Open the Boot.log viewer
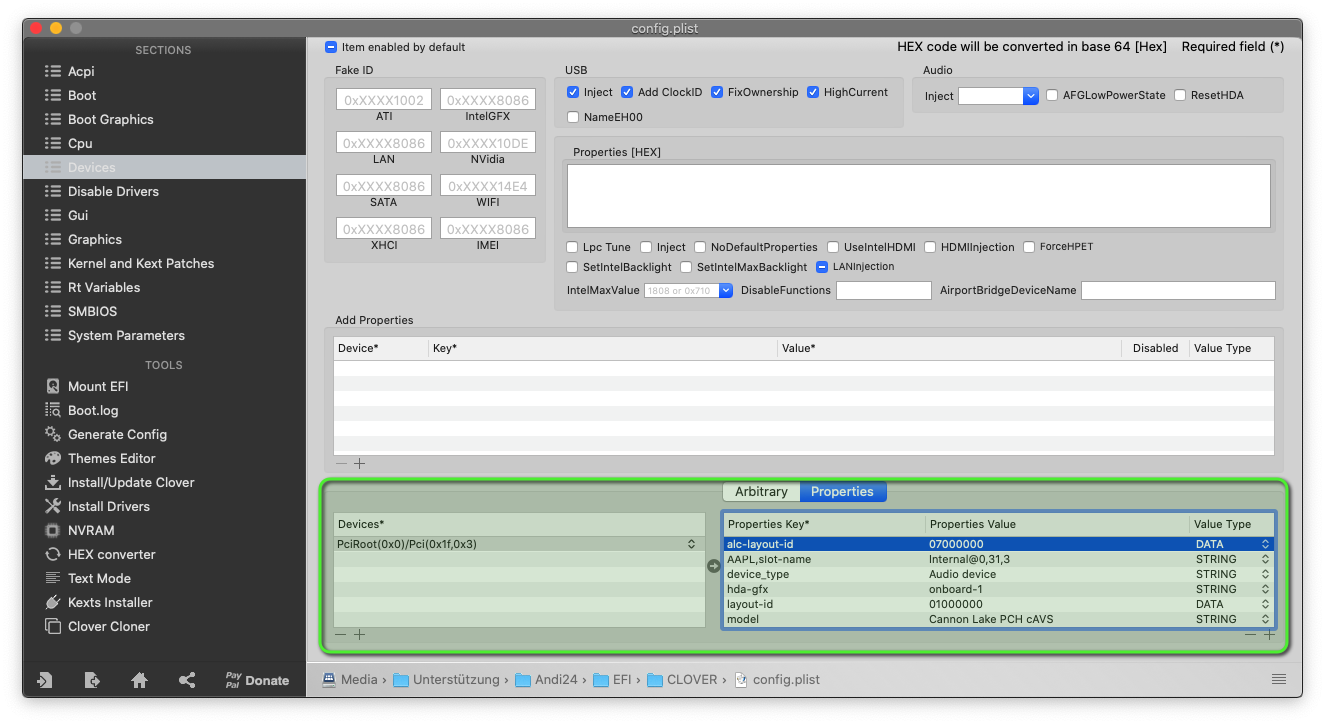 point(92,410)
